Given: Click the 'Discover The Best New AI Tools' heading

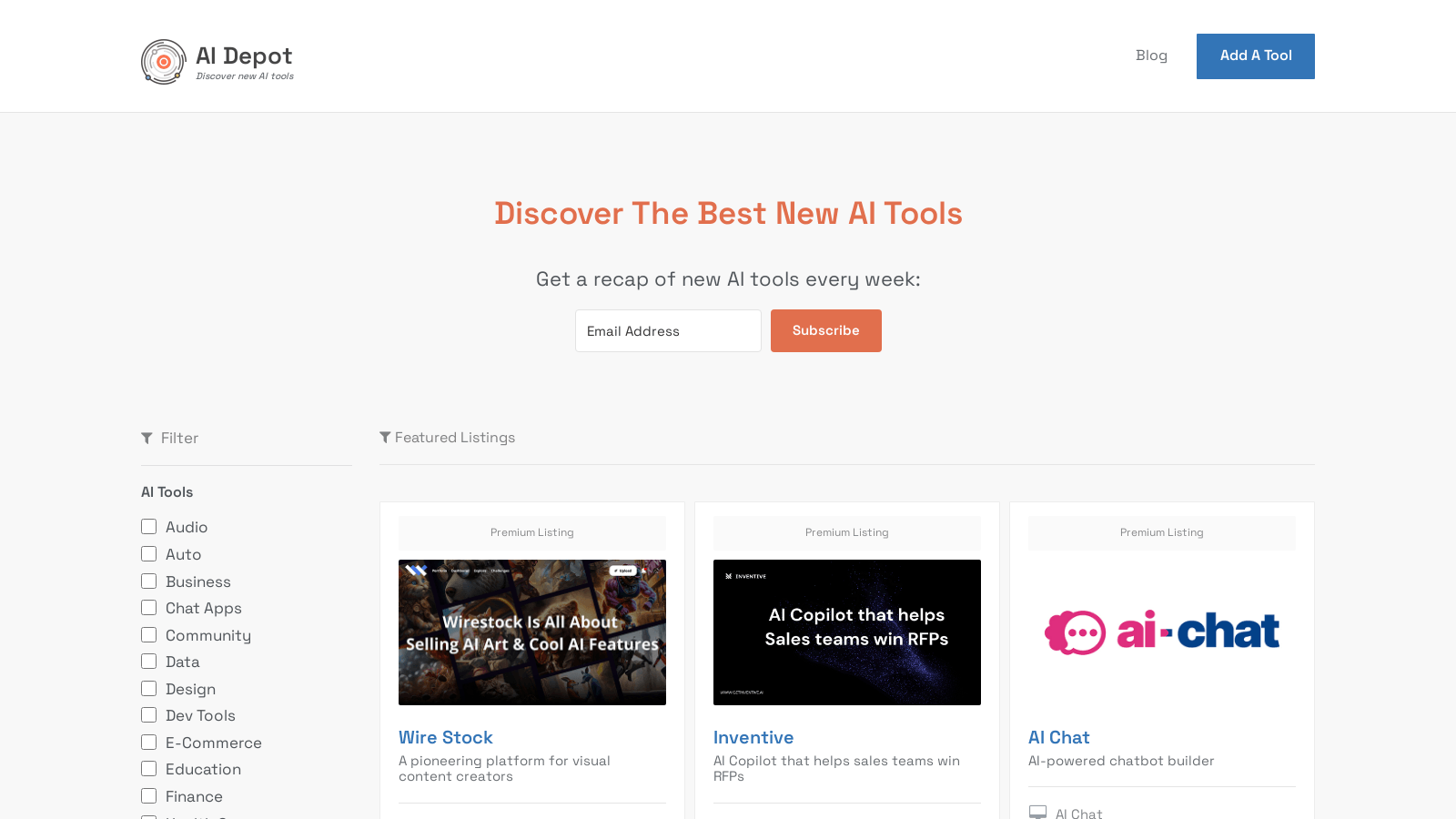Looking at the screenshot, I should [728, 214].
